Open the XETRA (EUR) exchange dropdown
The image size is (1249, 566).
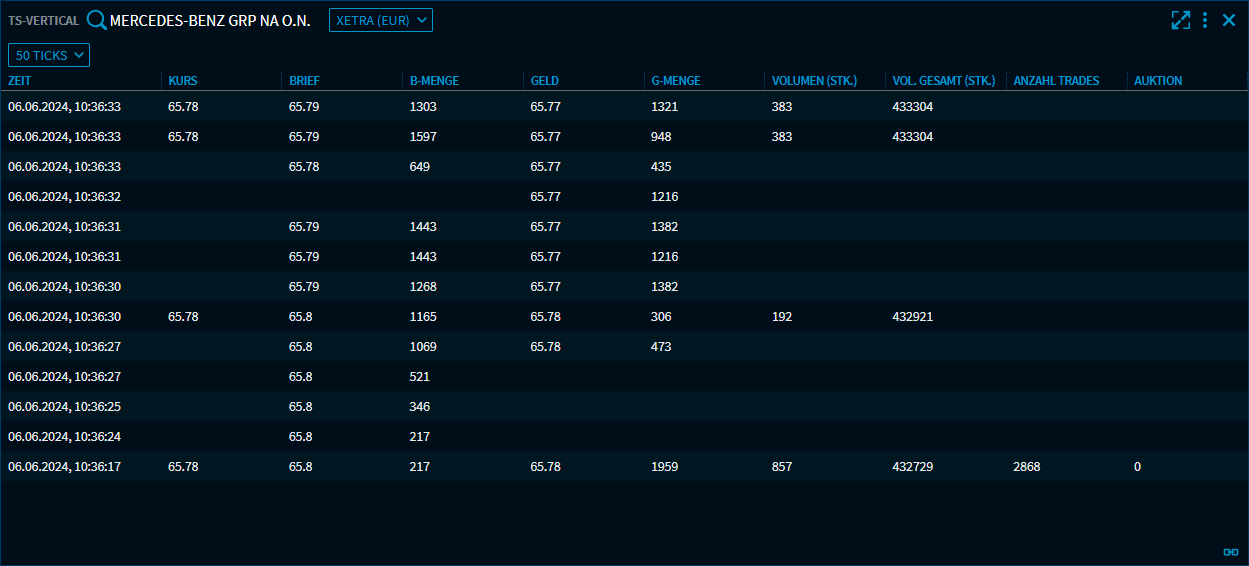coord(380,20)
